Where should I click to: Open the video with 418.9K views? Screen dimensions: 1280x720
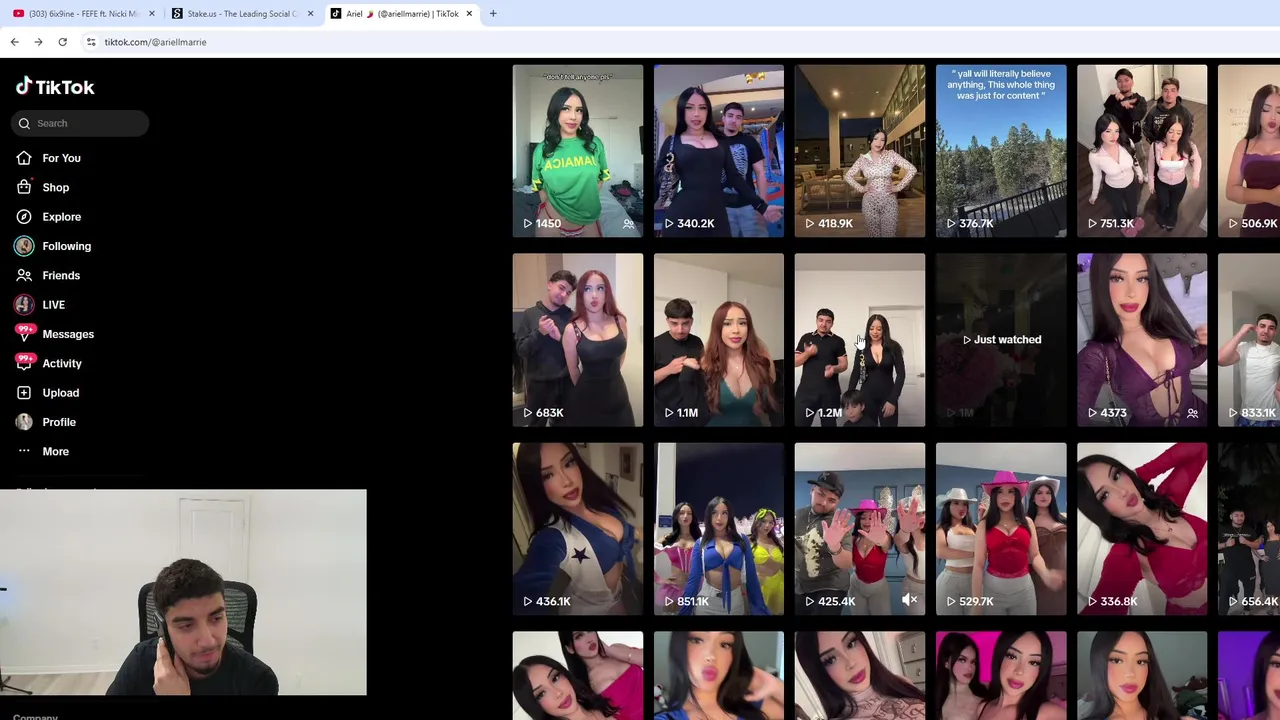click(860, 151)
